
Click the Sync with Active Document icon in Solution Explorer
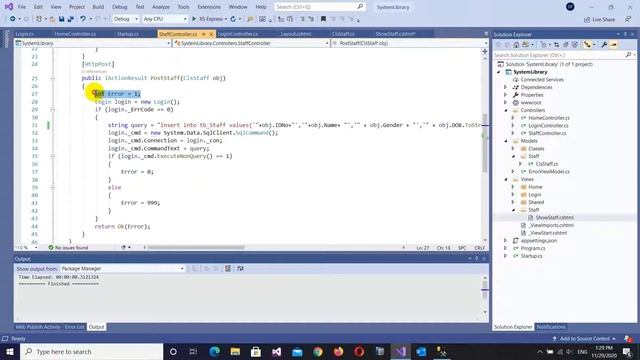click(556, 45)
